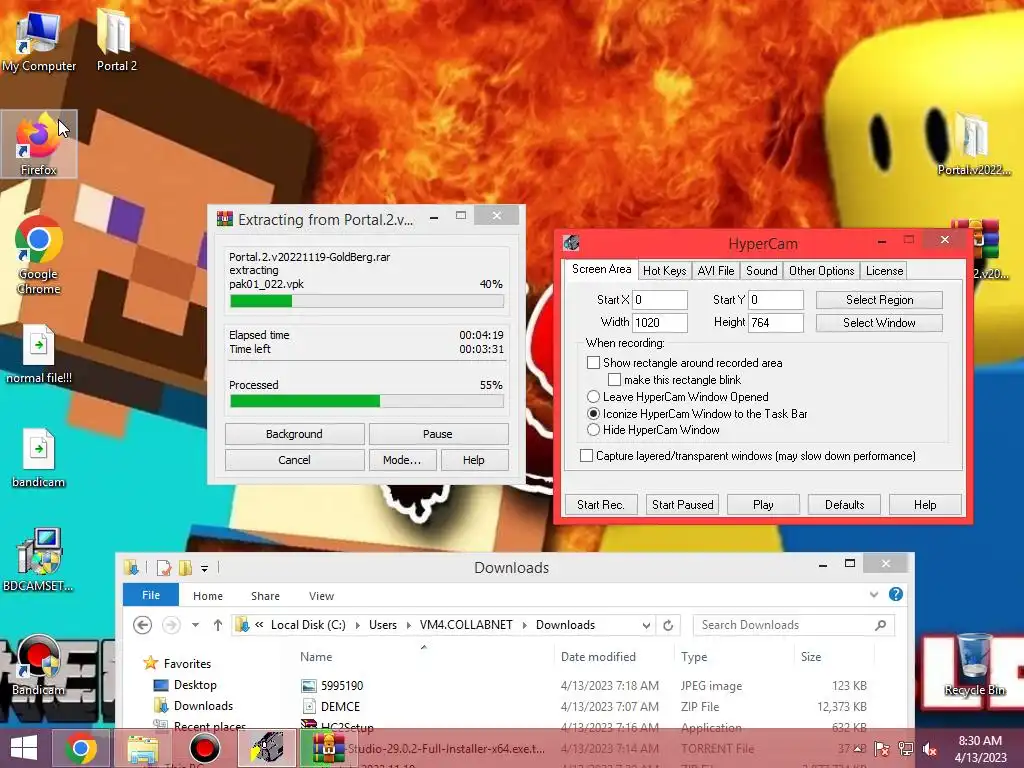Screen dimensions: 1024x768
Task: Open the Sound tab in HyperCam
Action: 761,271
